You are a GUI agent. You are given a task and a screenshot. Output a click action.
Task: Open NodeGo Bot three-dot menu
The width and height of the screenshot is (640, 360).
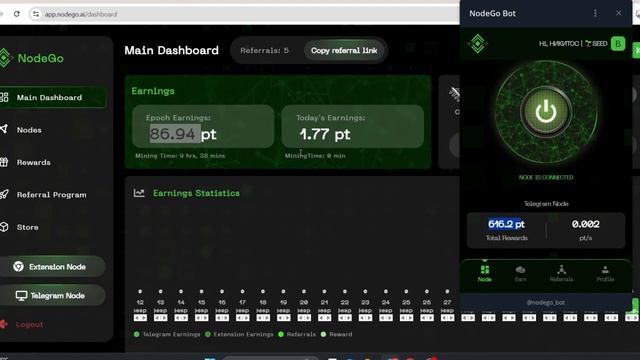pos(595,13)
